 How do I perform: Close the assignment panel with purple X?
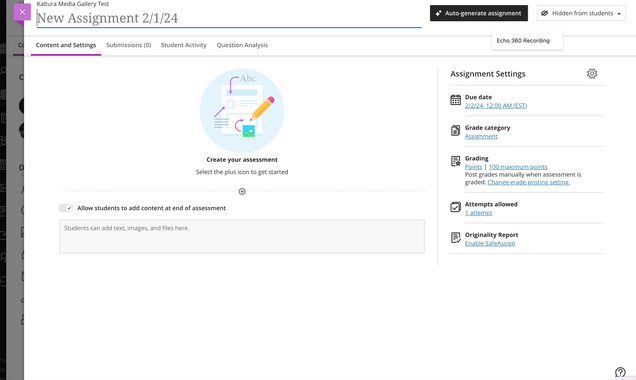pyautogui.click(x=22, y=12)
